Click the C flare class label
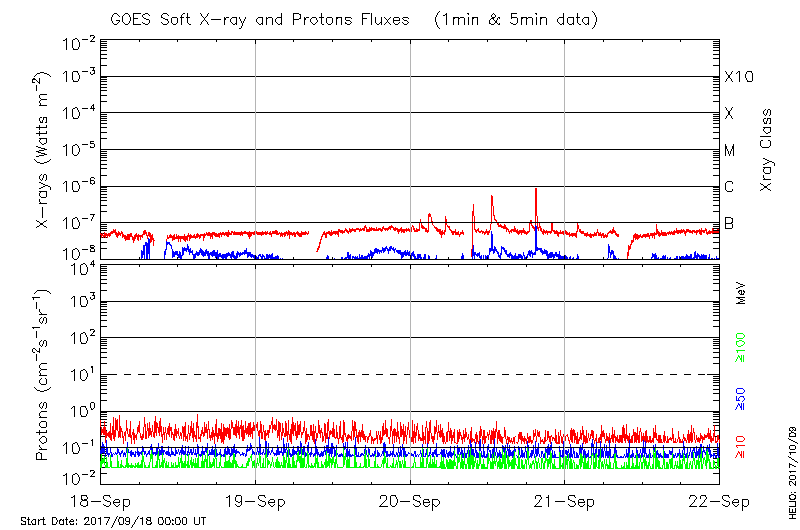Image resolution: width=800 pixels, height=530 pixels. coord(729,187)
